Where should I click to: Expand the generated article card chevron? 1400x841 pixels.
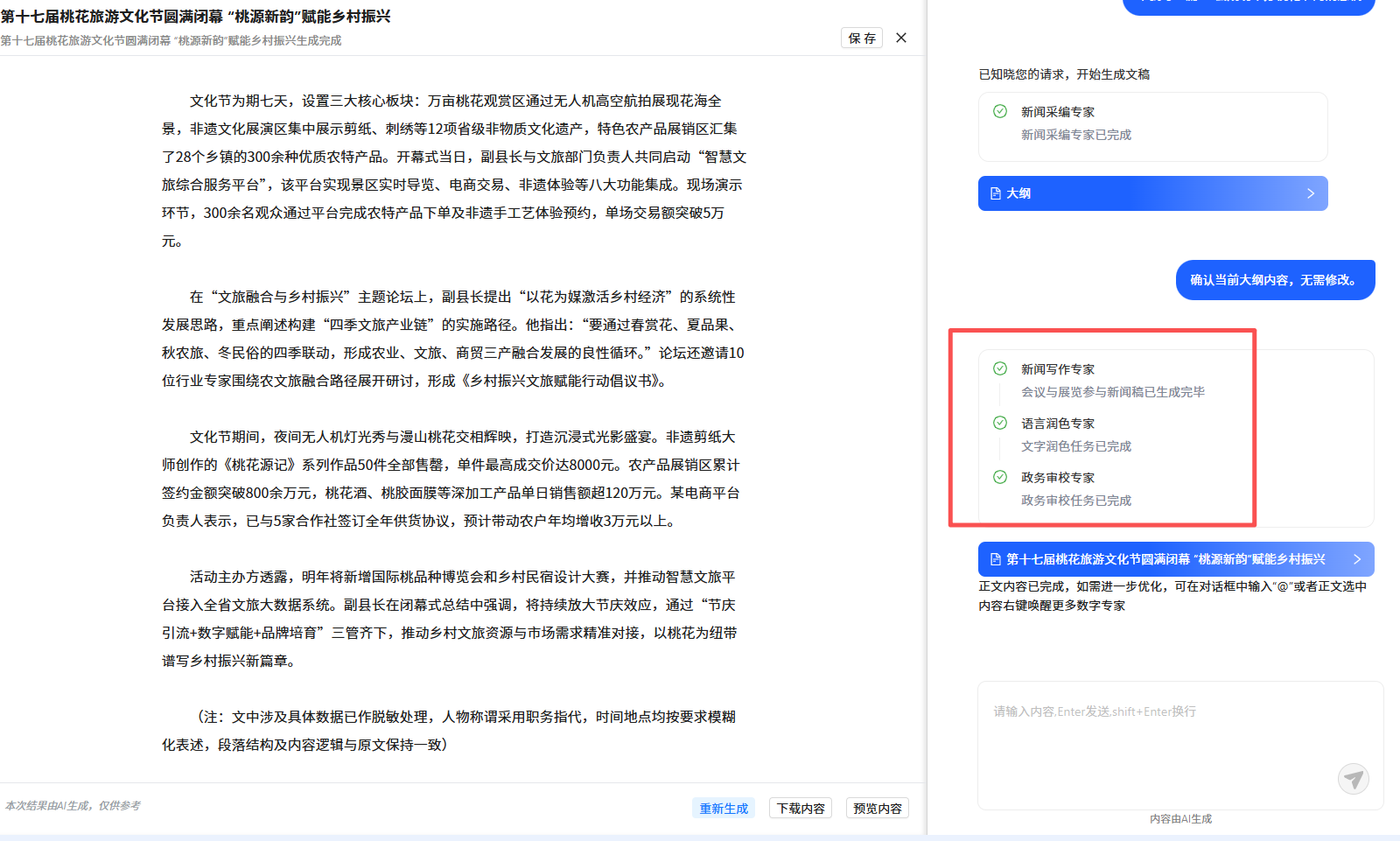pyautogui.click(x=1357, y=559)
